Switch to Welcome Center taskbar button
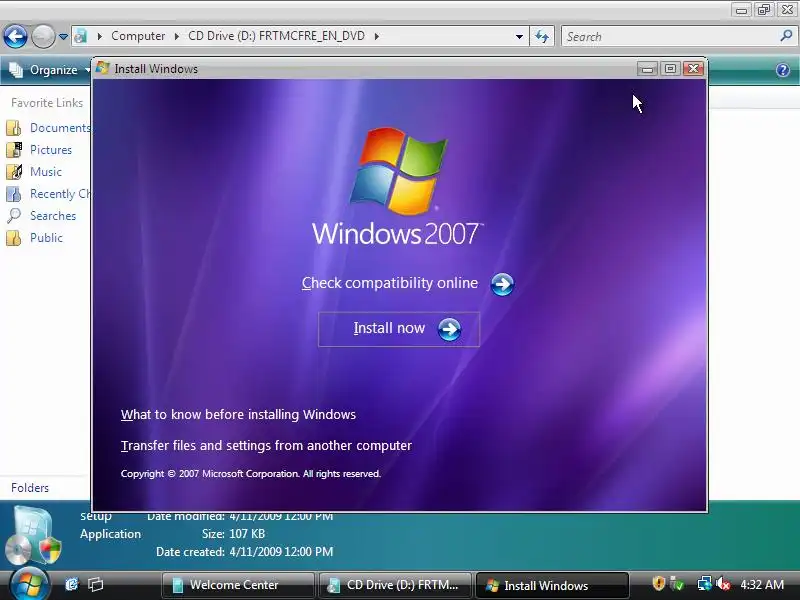 coord(238,585)
